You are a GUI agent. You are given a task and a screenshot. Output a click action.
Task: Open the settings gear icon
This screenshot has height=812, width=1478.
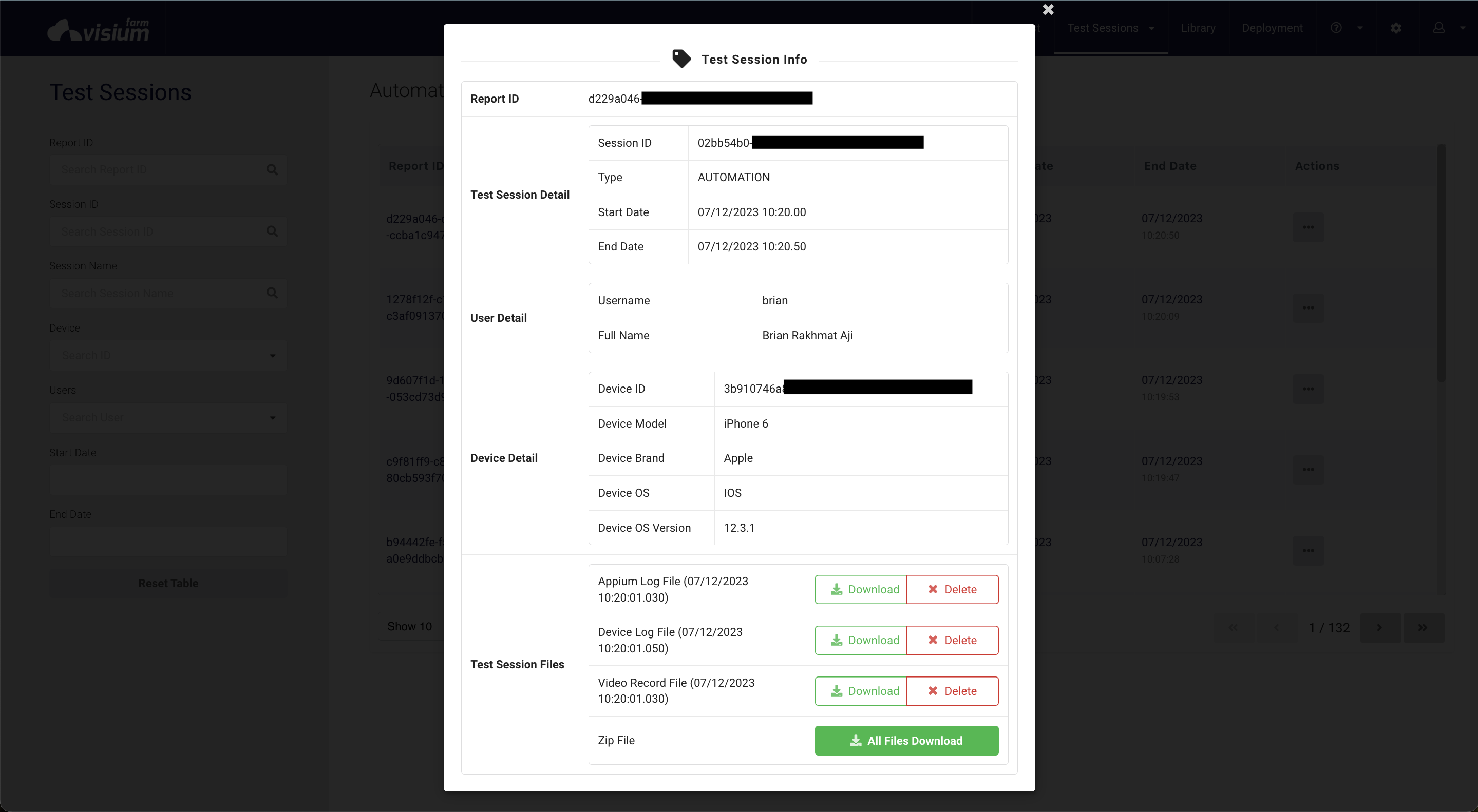pos(1396,28)
